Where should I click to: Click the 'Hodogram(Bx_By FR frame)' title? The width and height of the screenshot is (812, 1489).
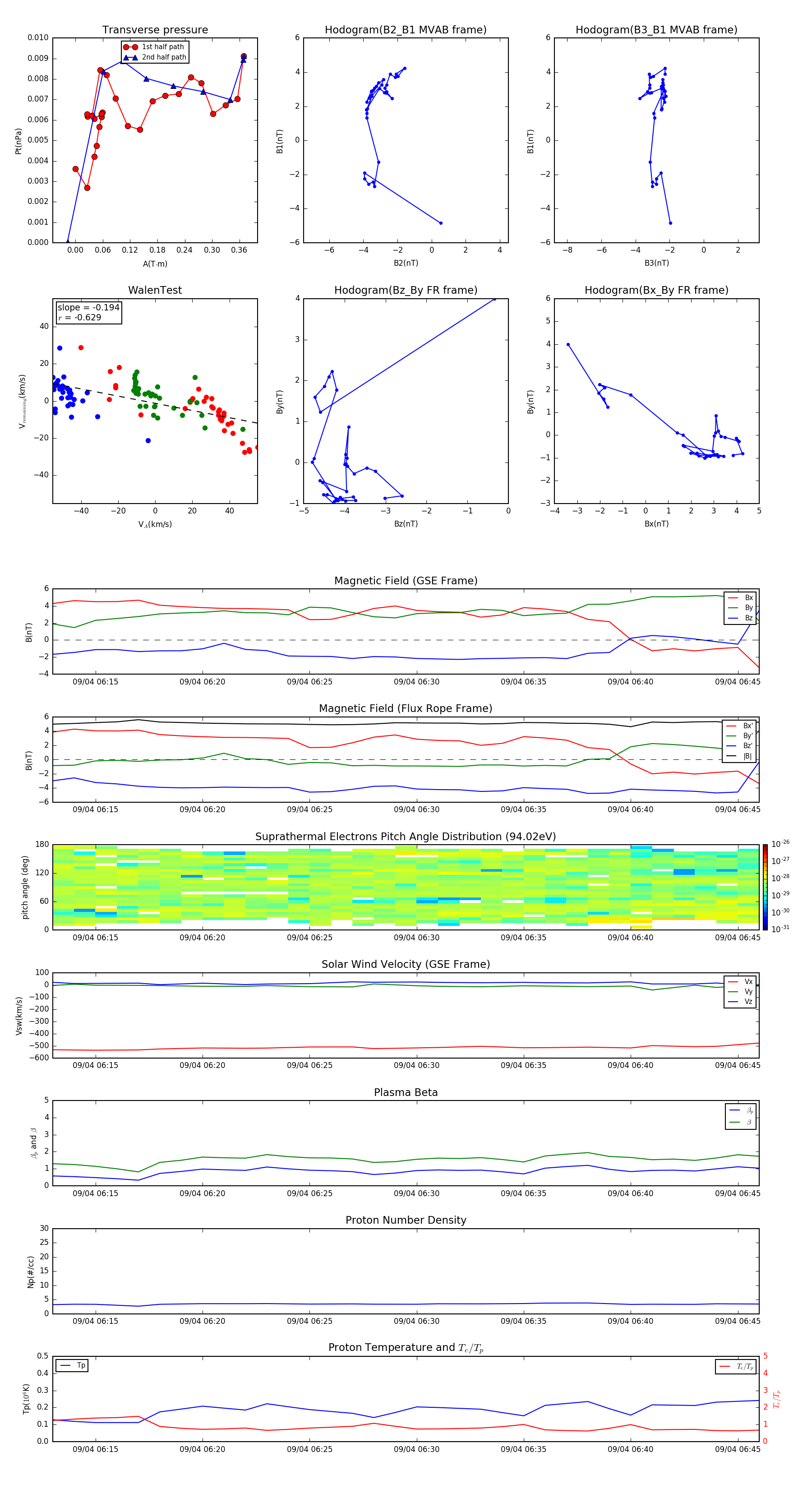click(x=656, y=290)
